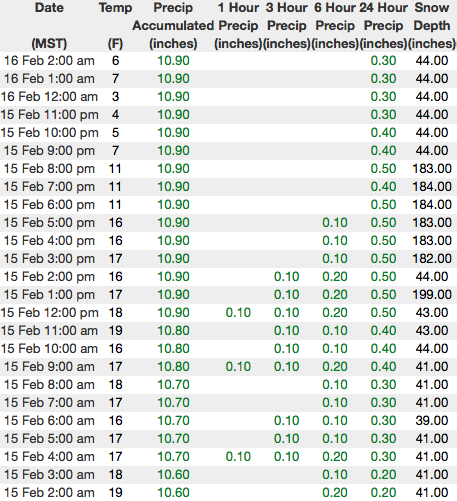
Task: Click the Precip Accumulated column header
Action: click(173, 26)
